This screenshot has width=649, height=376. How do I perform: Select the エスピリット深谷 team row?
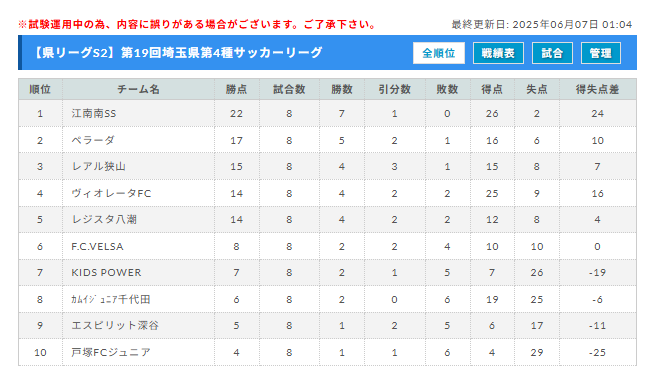pyautogui.click(x=327, y=325)
